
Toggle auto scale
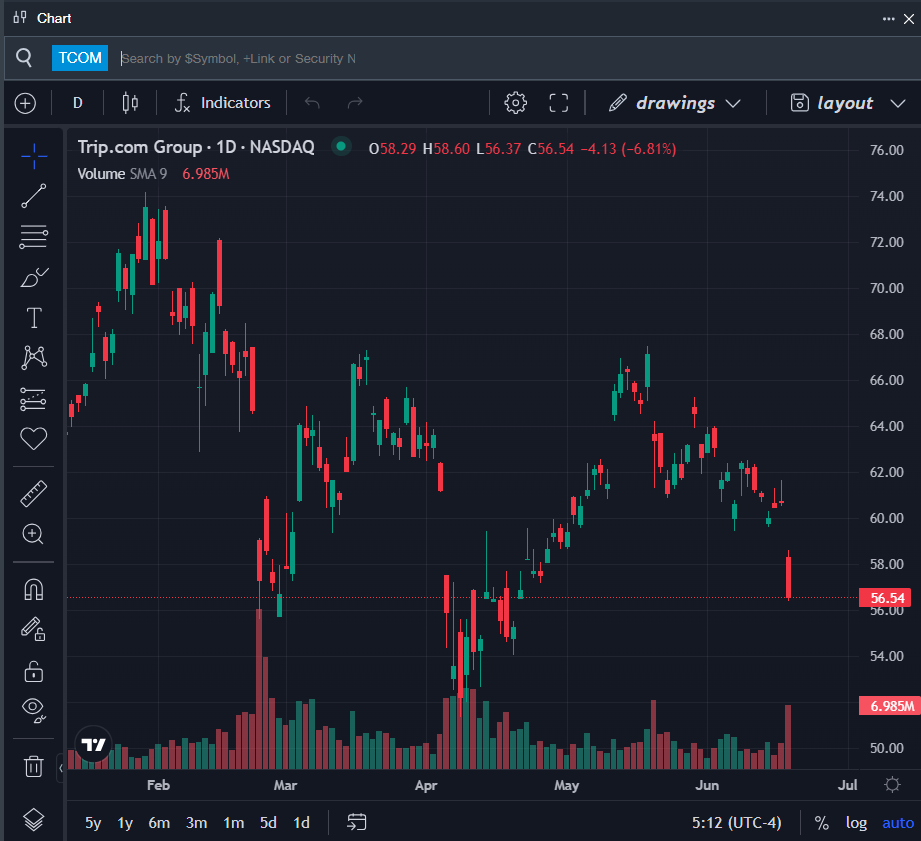click(x=898, y=823)
